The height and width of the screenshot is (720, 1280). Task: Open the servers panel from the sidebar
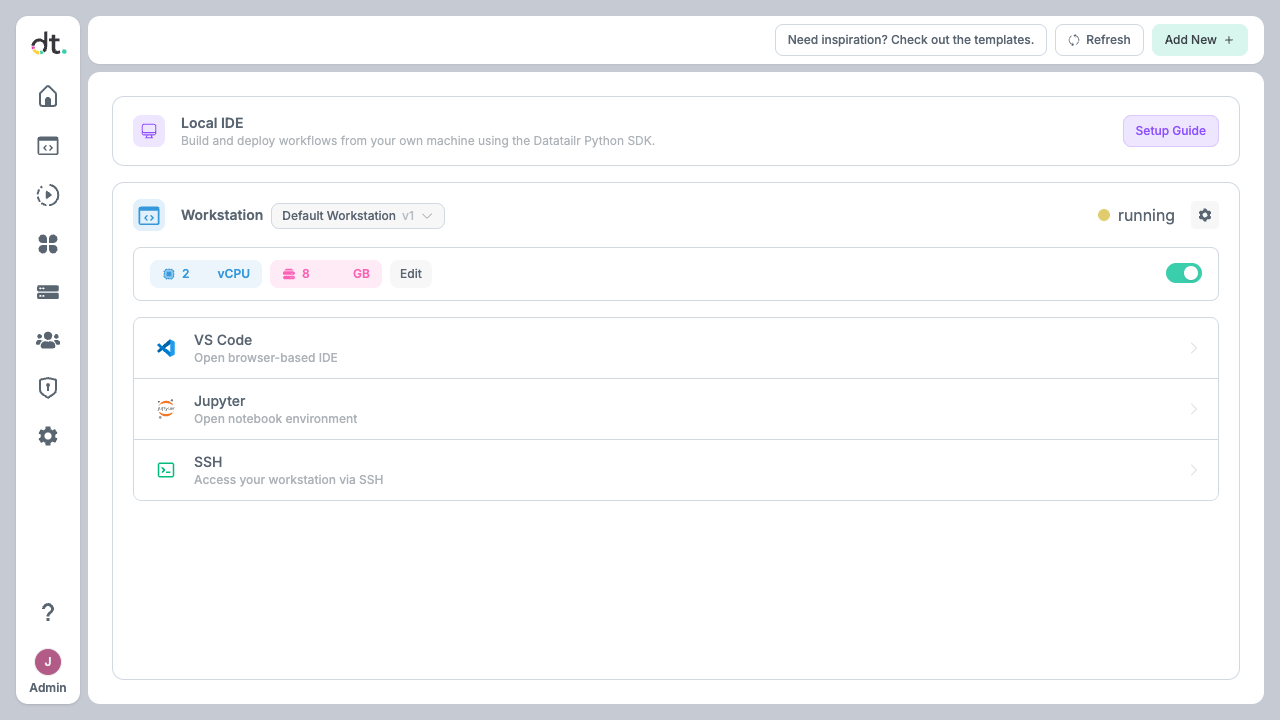pyautogui.click(x=47, y=291)
